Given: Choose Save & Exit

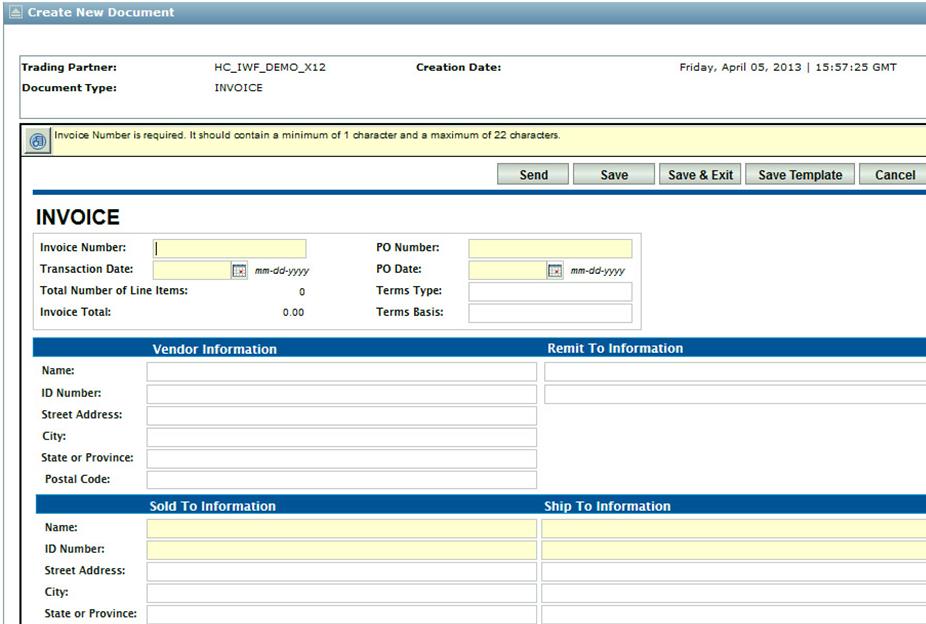Looking at the screenshot, I should 699,175.
